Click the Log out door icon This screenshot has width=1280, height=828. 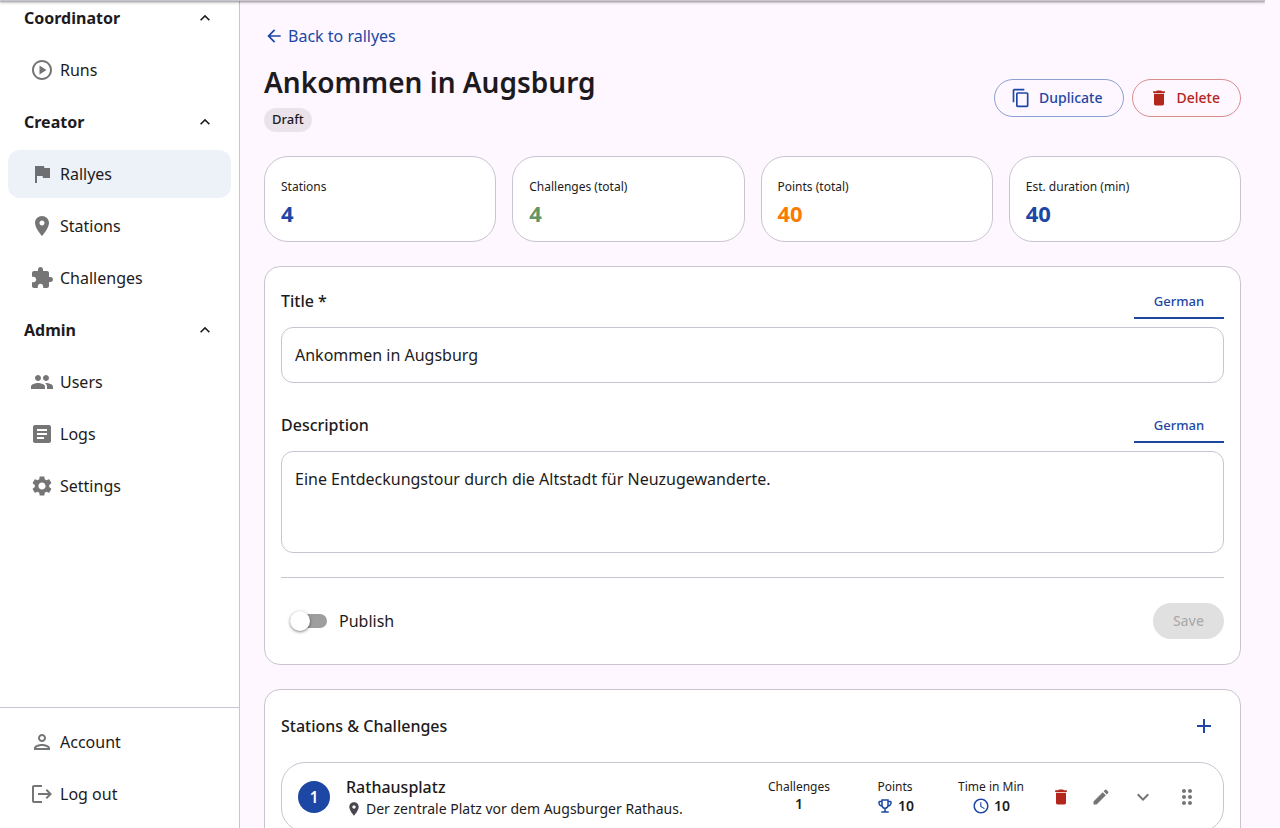42,794
